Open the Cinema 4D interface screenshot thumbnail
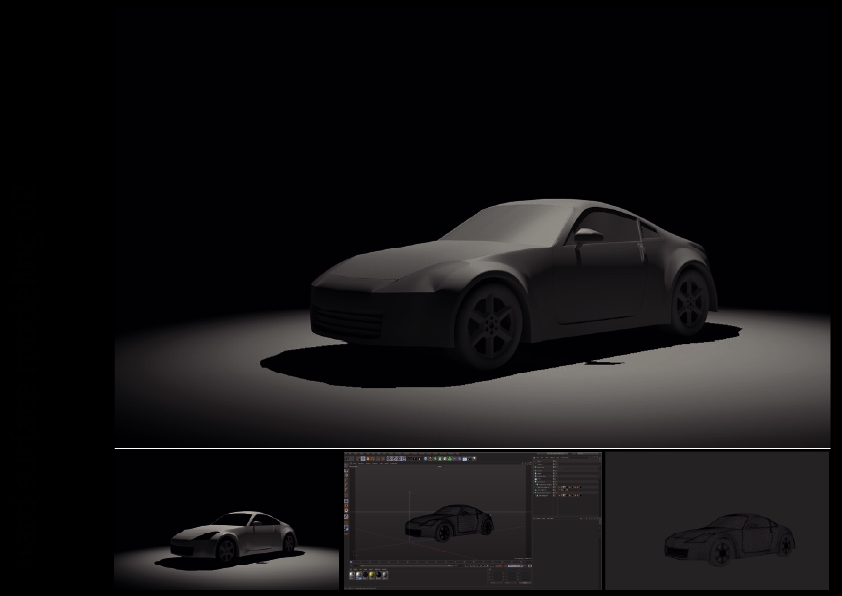Screen dimensions: 842x596 [x=473, y=520]
